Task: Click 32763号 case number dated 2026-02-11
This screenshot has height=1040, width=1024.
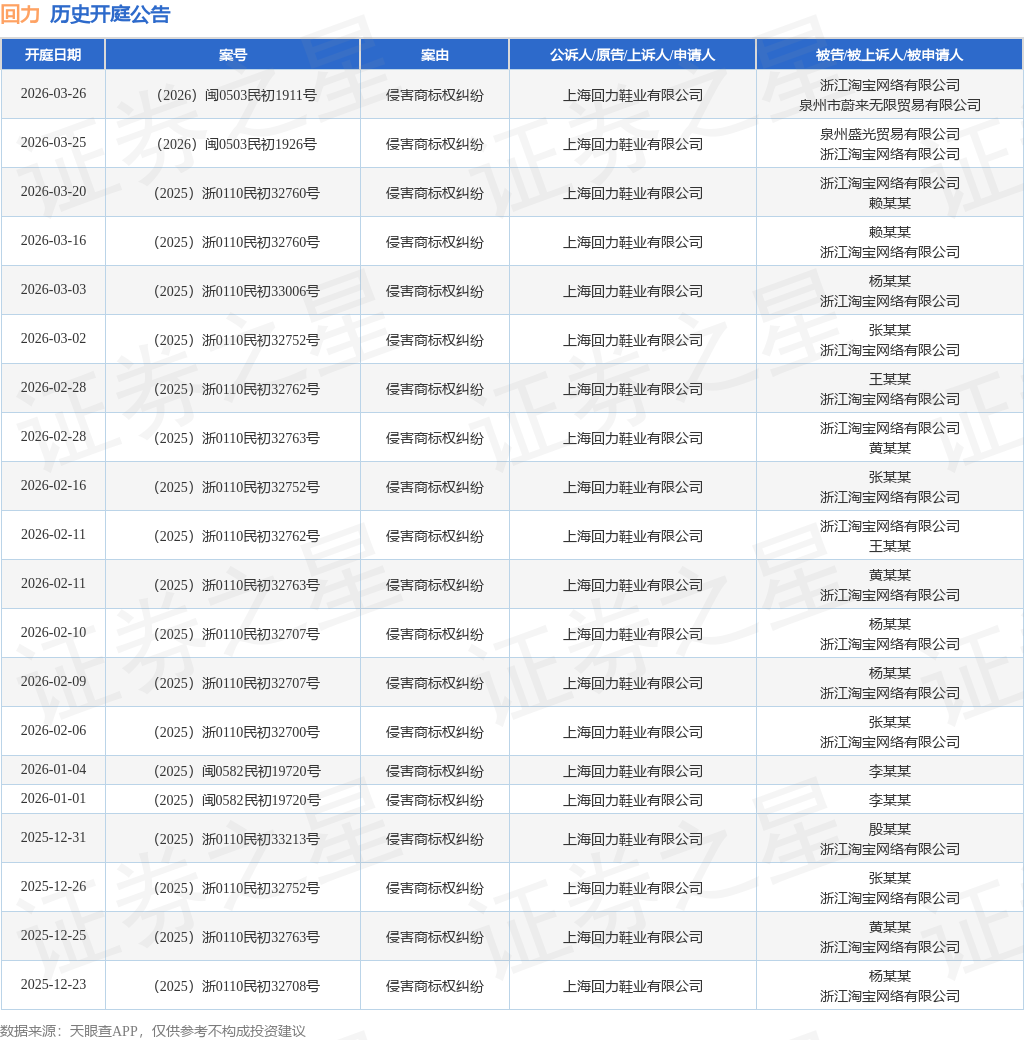Action: point(236,586)
